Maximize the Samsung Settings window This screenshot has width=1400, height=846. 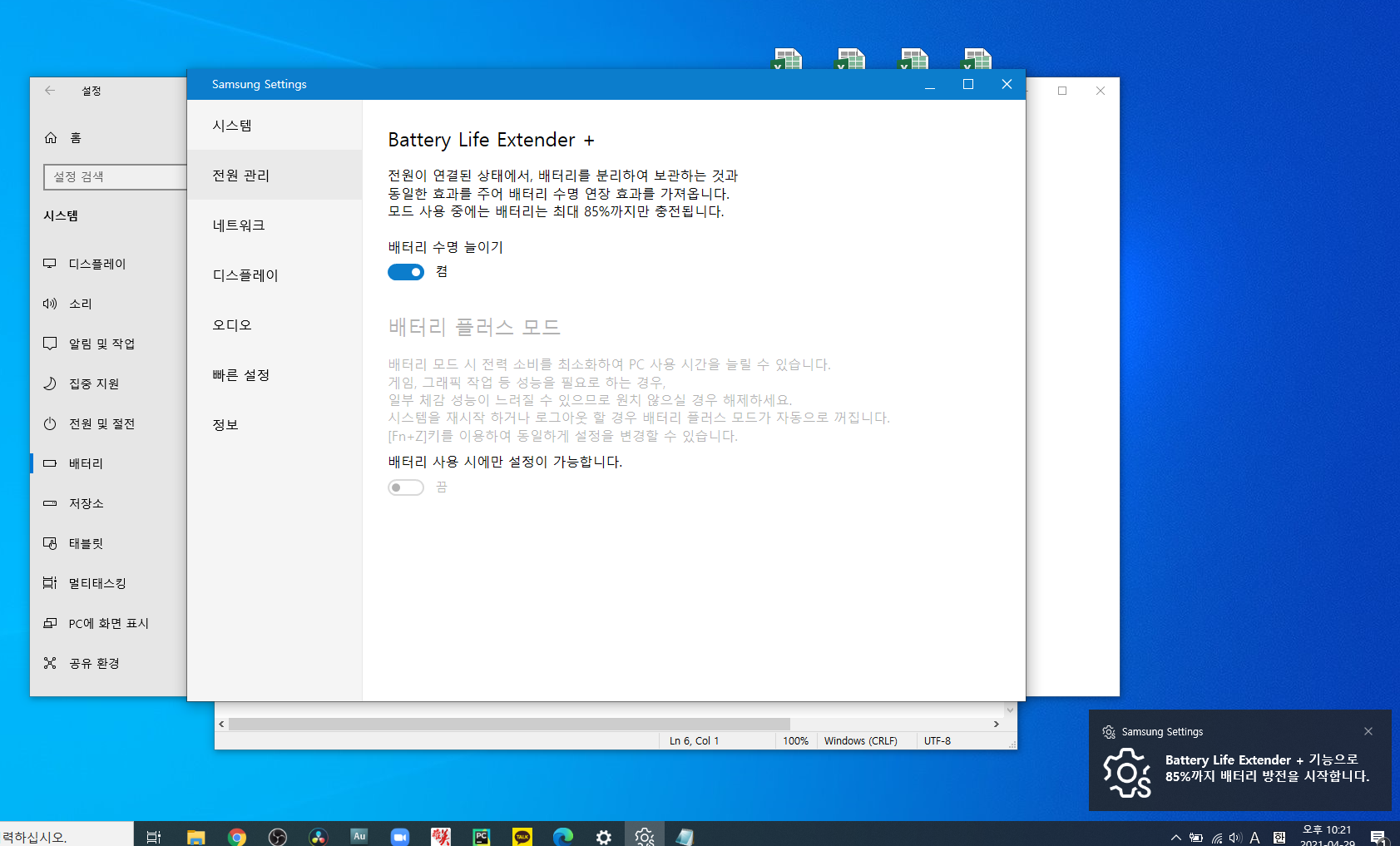[x=968, y=84]
